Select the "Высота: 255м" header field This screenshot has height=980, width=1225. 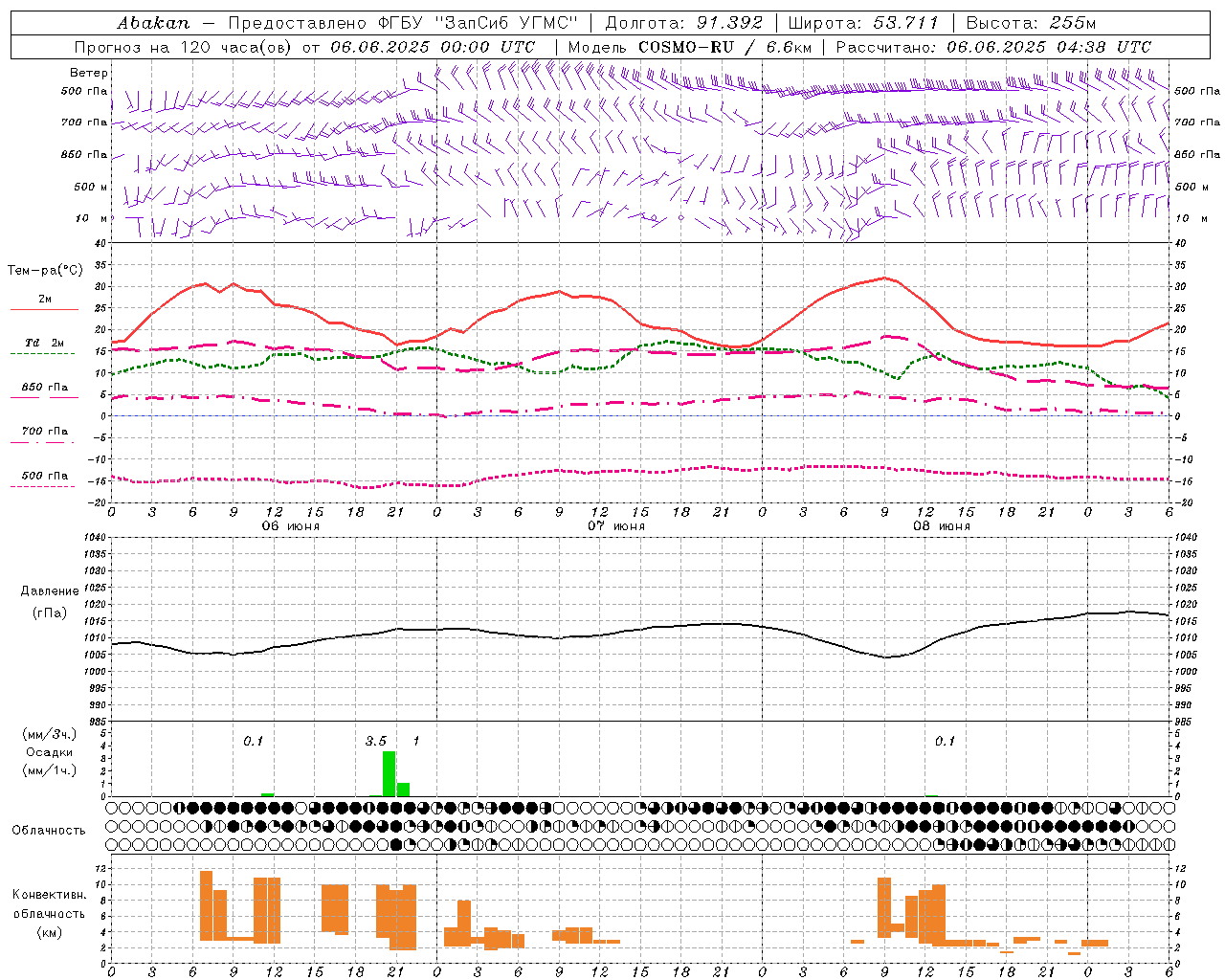(1031, 23)
